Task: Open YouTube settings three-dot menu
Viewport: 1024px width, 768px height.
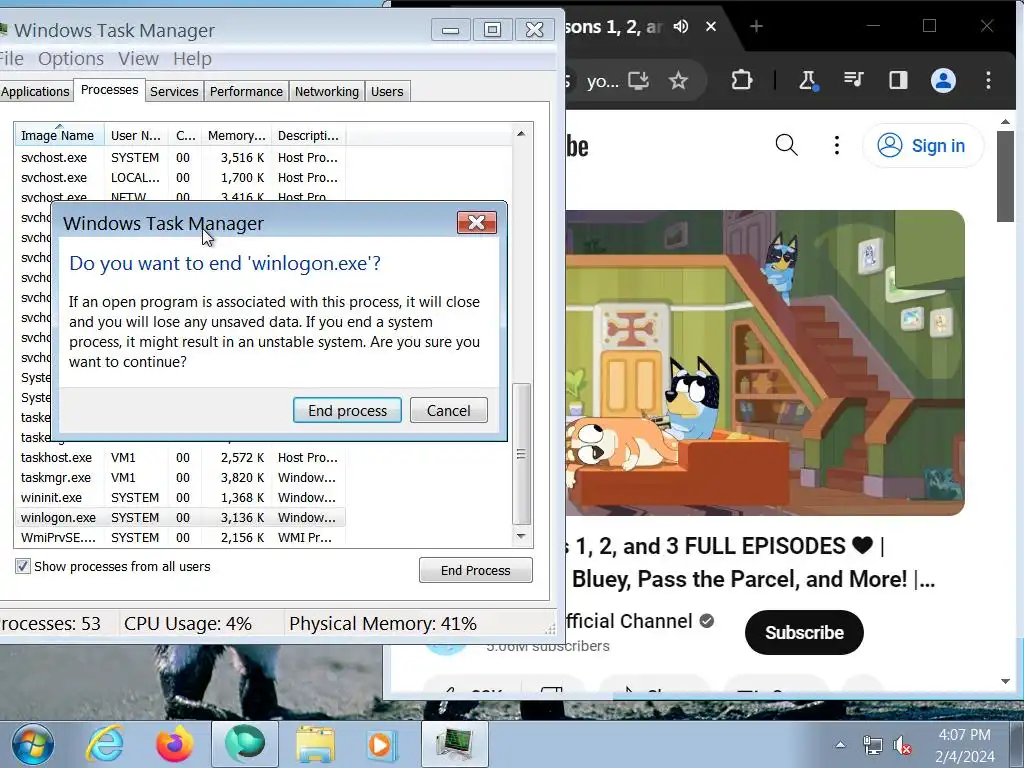Action: coord(837,145)
